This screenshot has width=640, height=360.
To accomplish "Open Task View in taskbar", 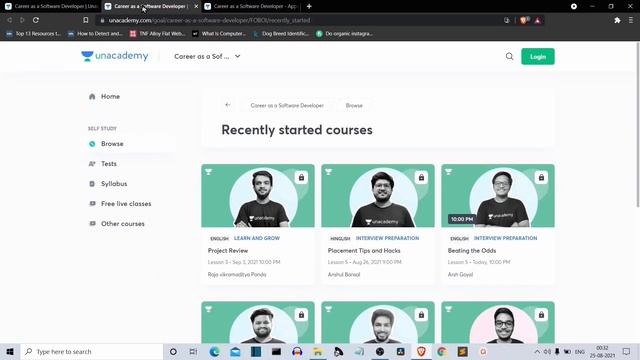I will [193, 351].
